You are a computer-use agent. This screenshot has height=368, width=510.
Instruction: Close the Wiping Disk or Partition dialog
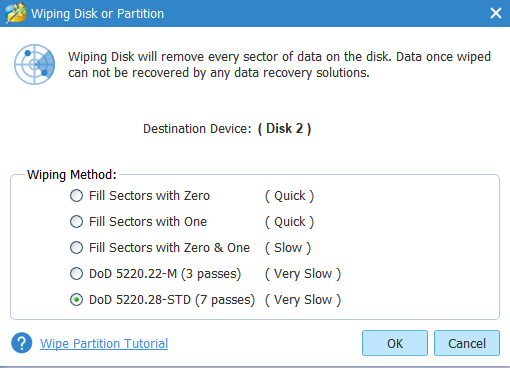496,13
